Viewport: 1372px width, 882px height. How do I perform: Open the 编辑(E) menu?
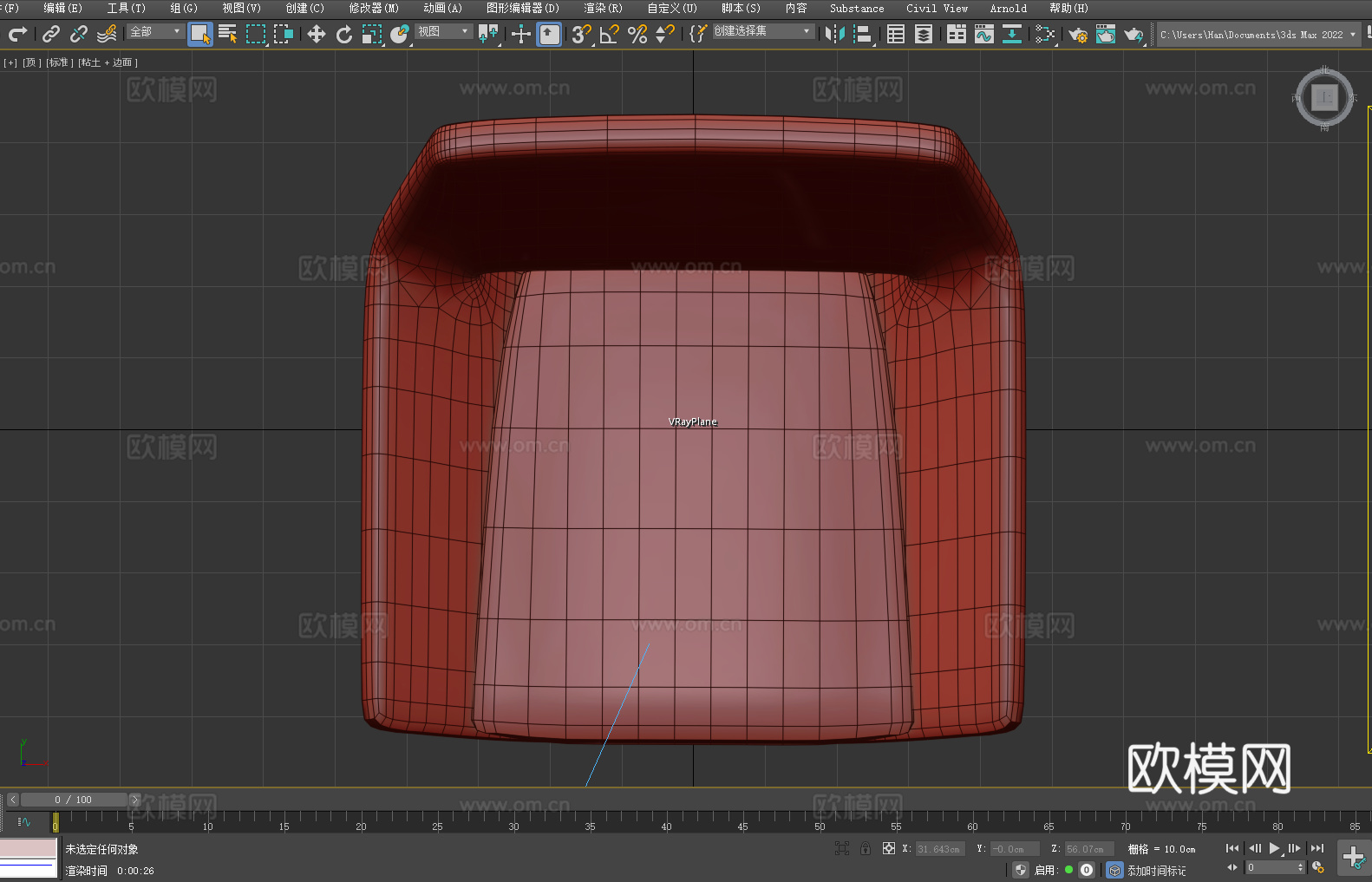point(62,8)
